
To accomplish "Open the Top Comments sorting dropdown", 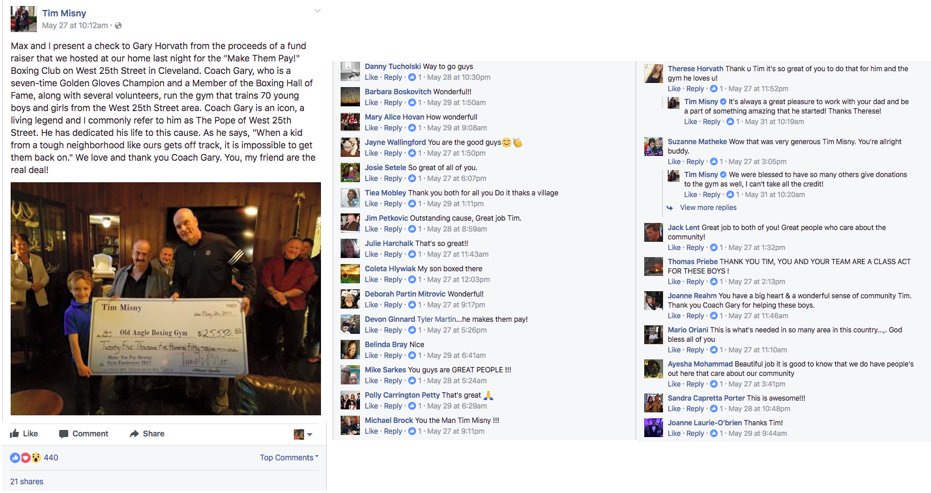I will (289, 457).
